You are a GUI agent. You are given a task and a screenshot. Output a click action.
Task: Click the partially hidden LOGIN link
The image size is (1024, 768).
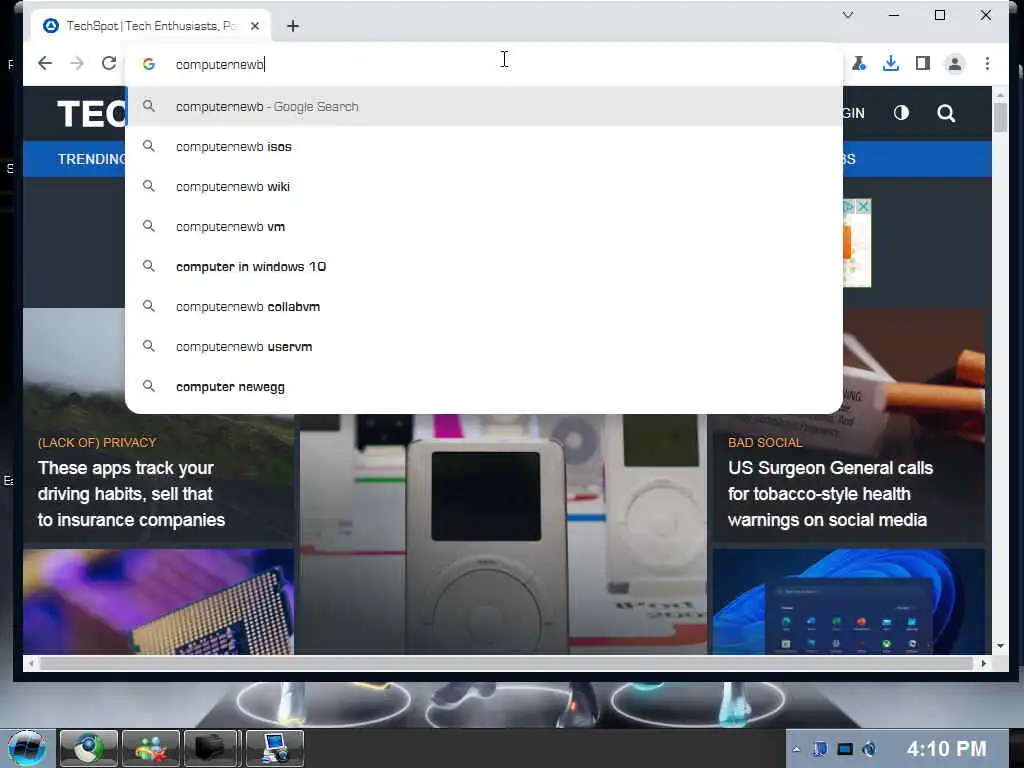click(854, 114)
